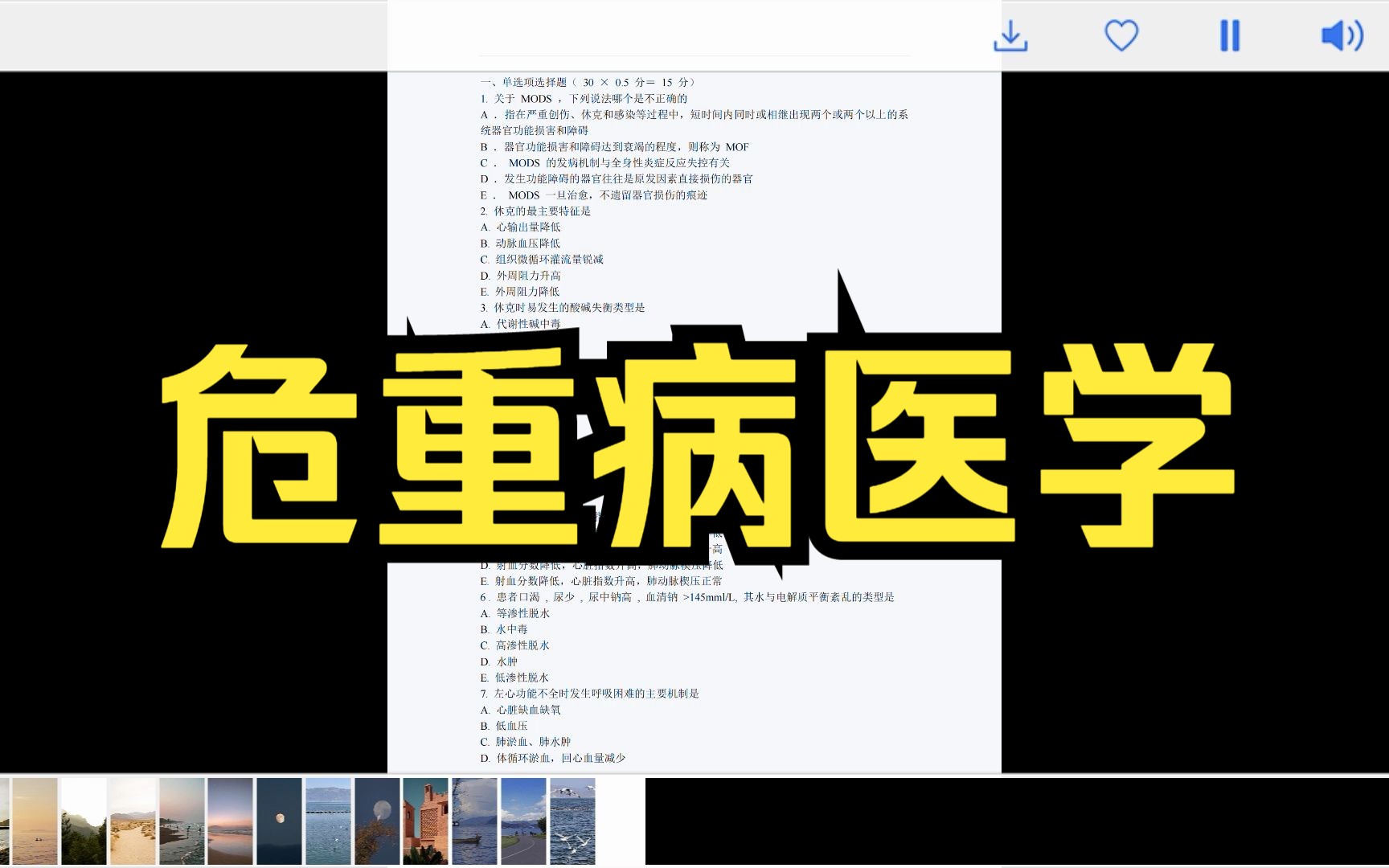Viewport: 1389px width, 868px height.
Task: Select option A '心输出量降低'
Action: 520,227
